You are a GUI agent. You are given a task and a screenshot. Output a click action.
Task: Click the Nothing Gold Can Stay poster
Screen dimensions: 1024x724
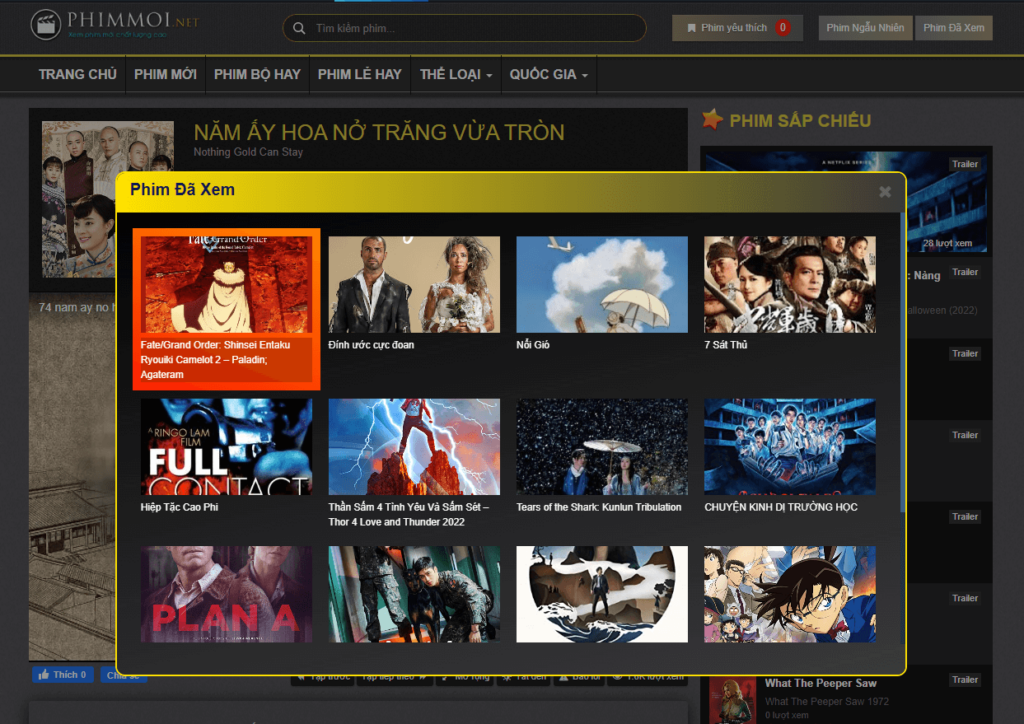pyautogui.click(x=79, y=199)
